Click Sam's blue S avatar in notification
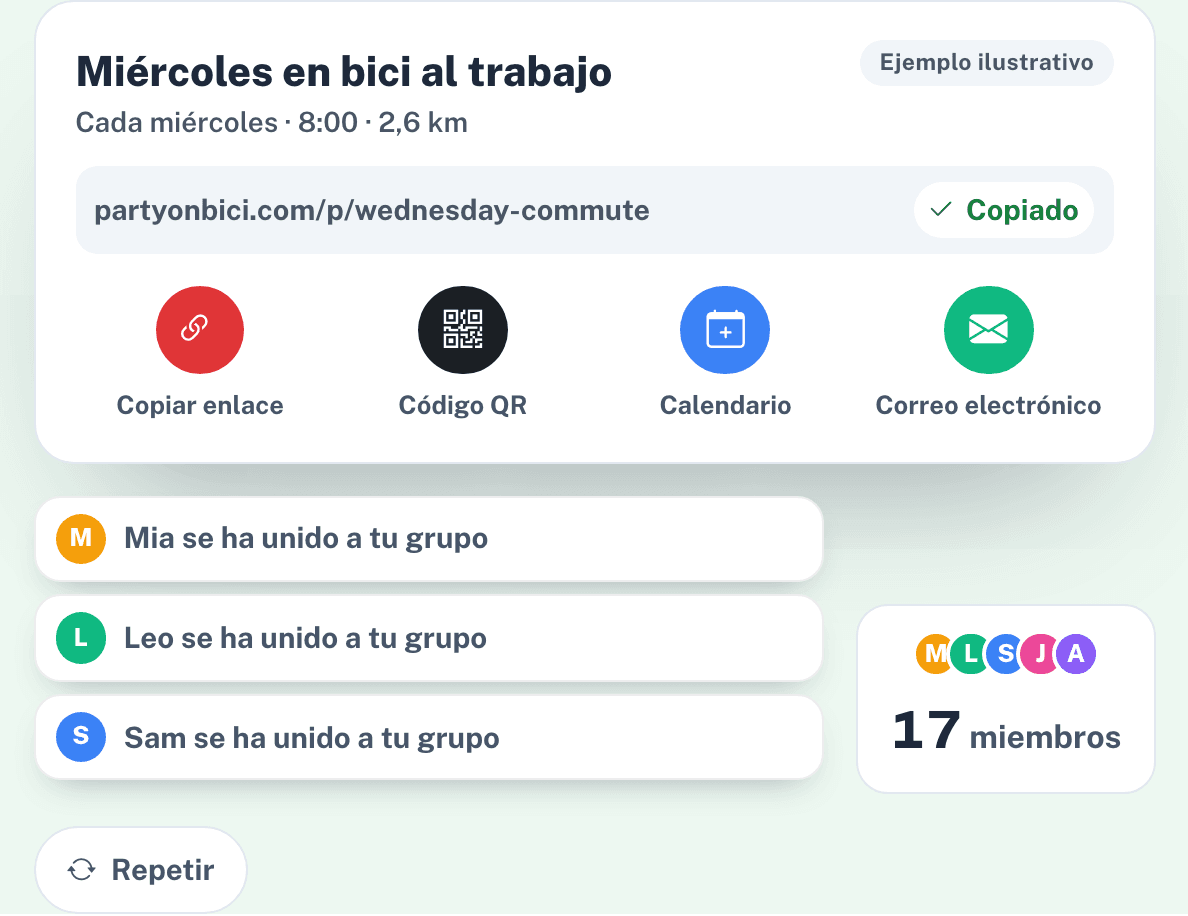This screenshot has width=1188, height=916. point(81,737)
